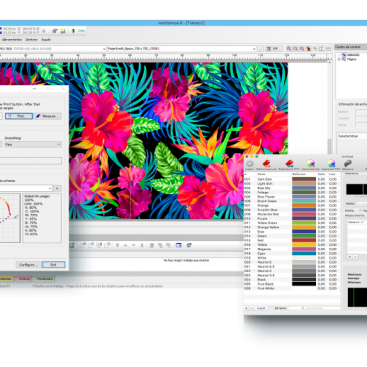Open the Measure instrument icon in color window
Image resolution: width=367 pixels, height=367 pixels.
pyautogui.click(x=347, y=164)
